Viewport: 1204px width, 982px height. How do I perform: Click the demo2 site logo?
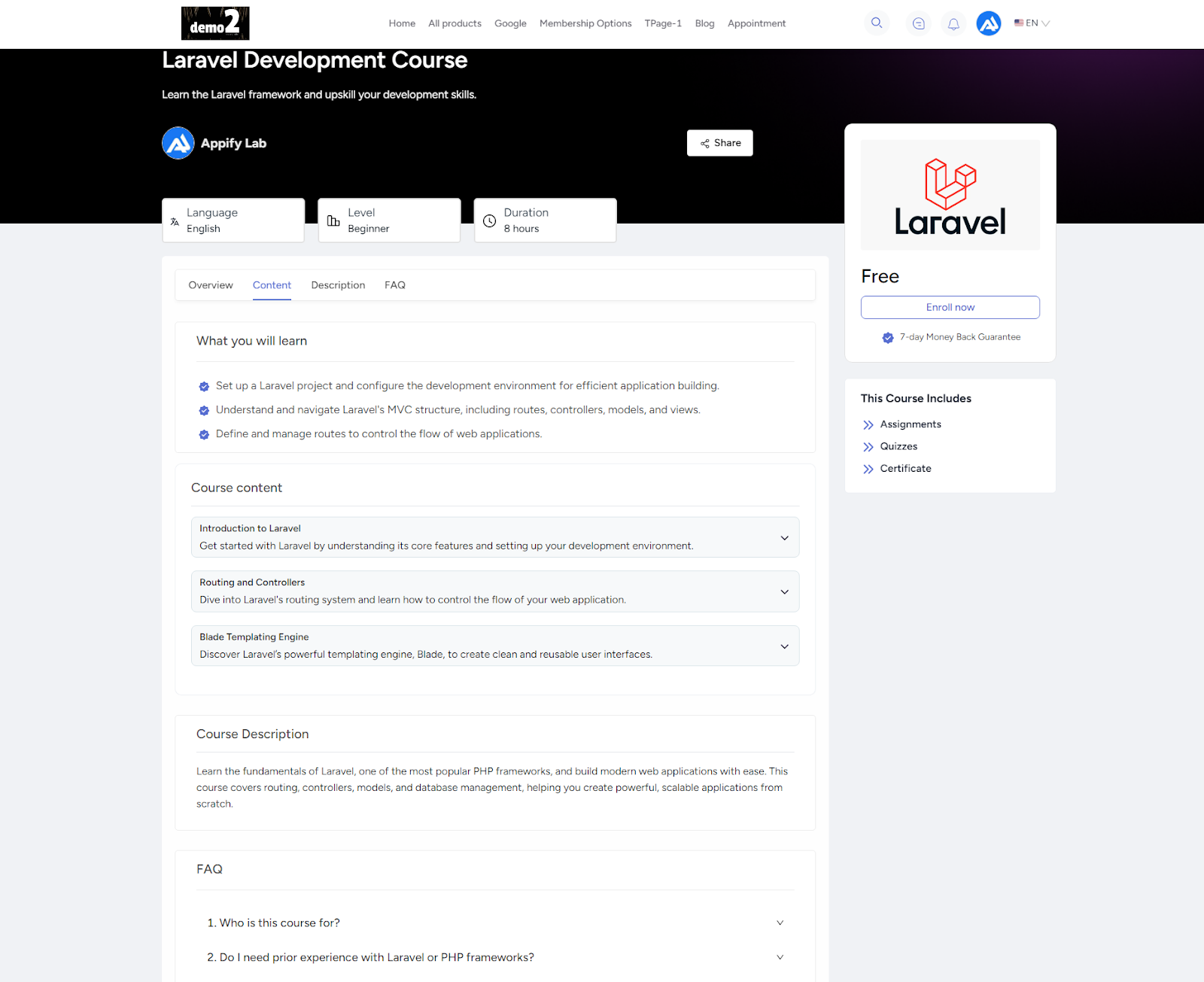(215, 23)
